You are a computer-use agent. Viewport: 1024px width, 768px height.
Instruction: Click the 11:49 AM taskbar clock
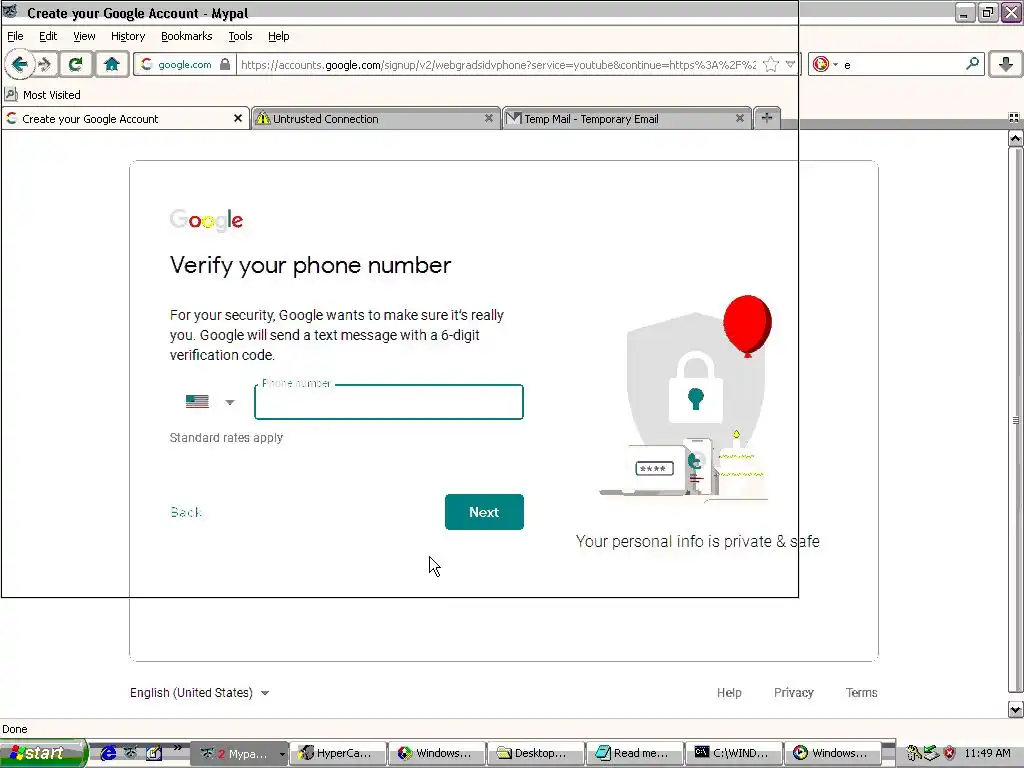coord(987,753)
